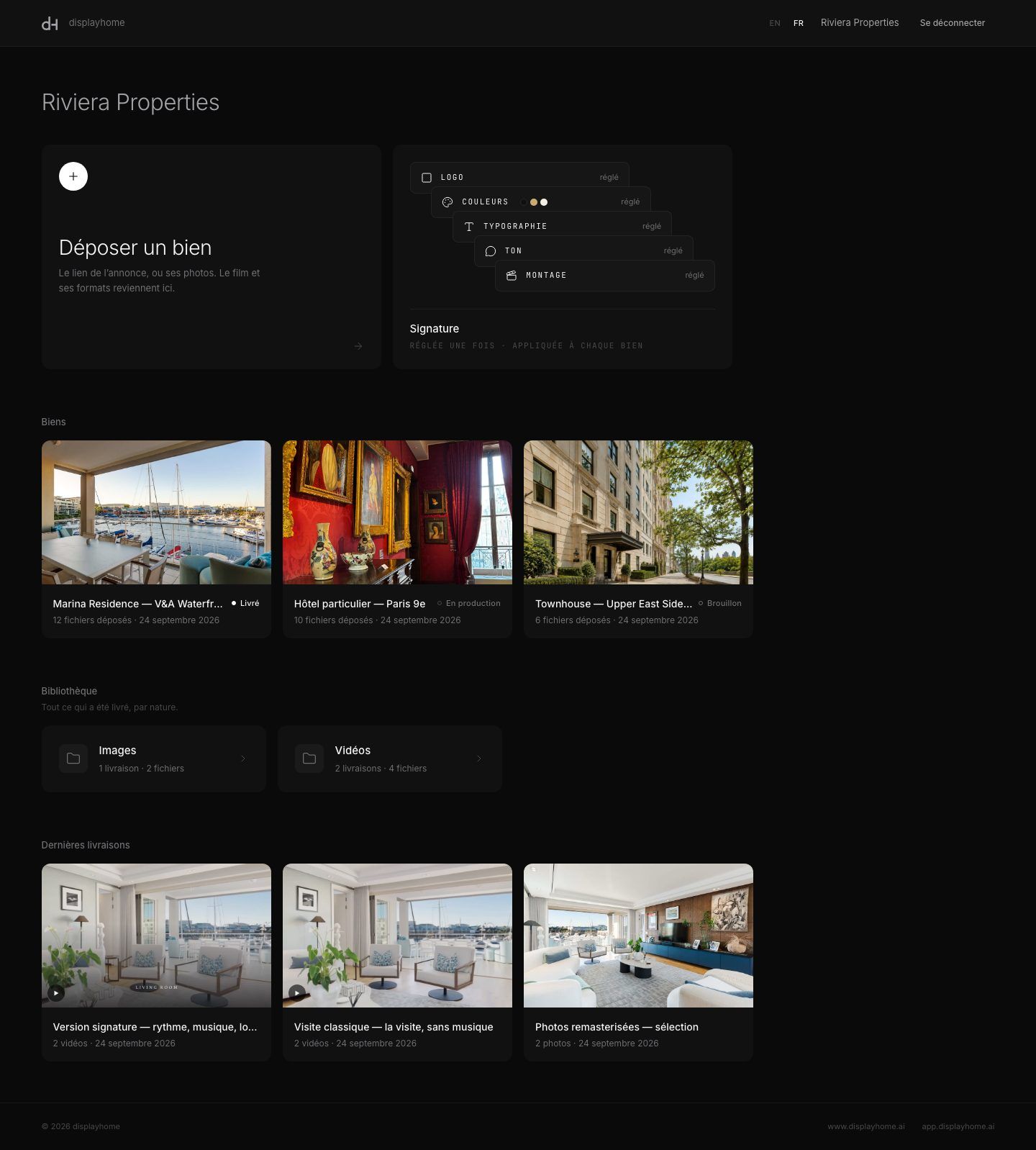This screenshot has width=1036, height=1150.
Task: Click the white color dot in Couleurs
Action: 544,202
